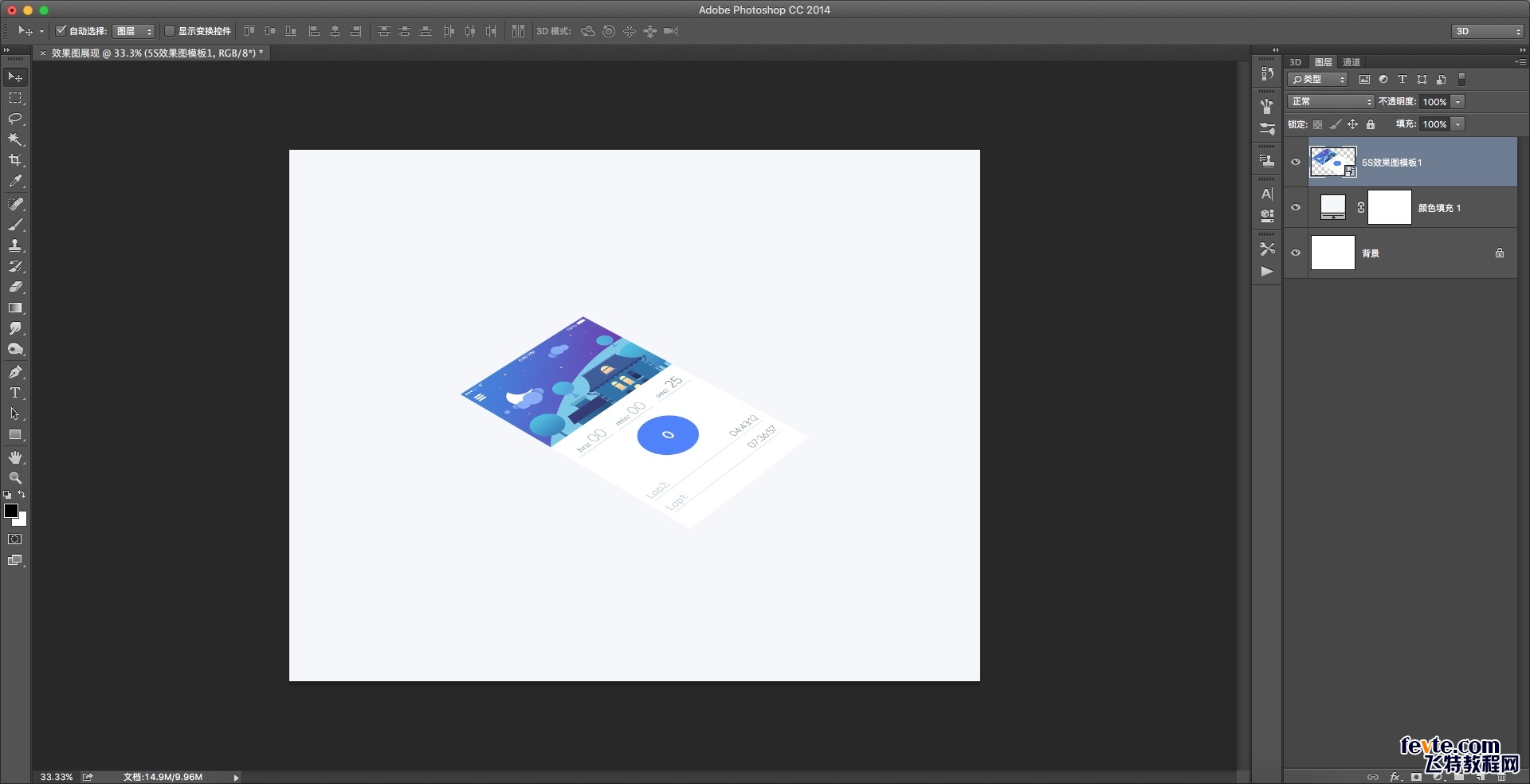Click the background color swatch
Image resolution: width=1530 pixels, height=784 pixels.
pyautogui.click(x=22, y=521)
